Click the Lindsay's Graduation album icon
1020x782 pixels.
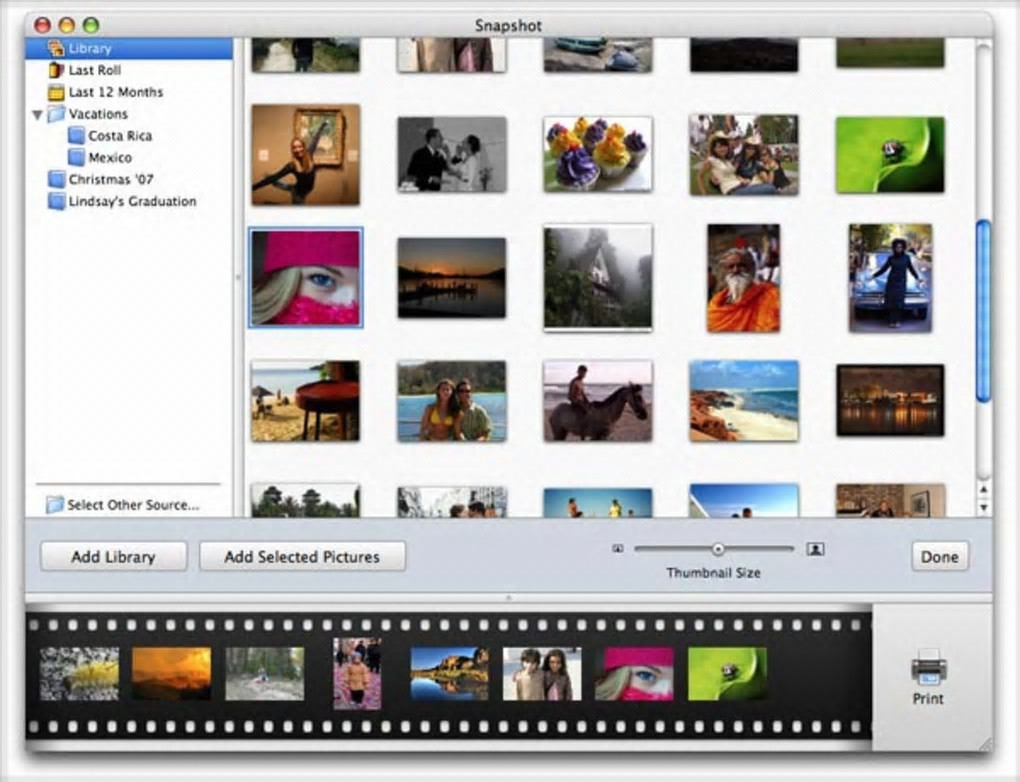coord(57,201)
